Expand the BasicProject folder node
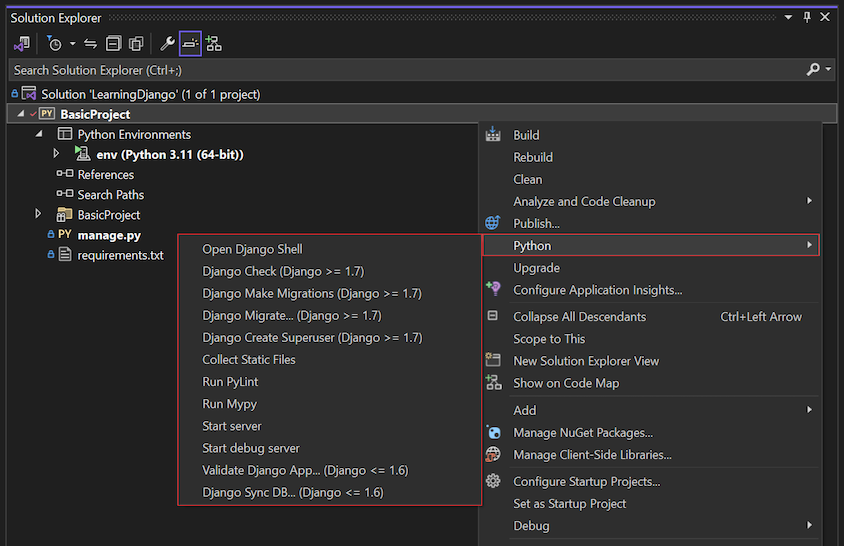 (39, 214)
